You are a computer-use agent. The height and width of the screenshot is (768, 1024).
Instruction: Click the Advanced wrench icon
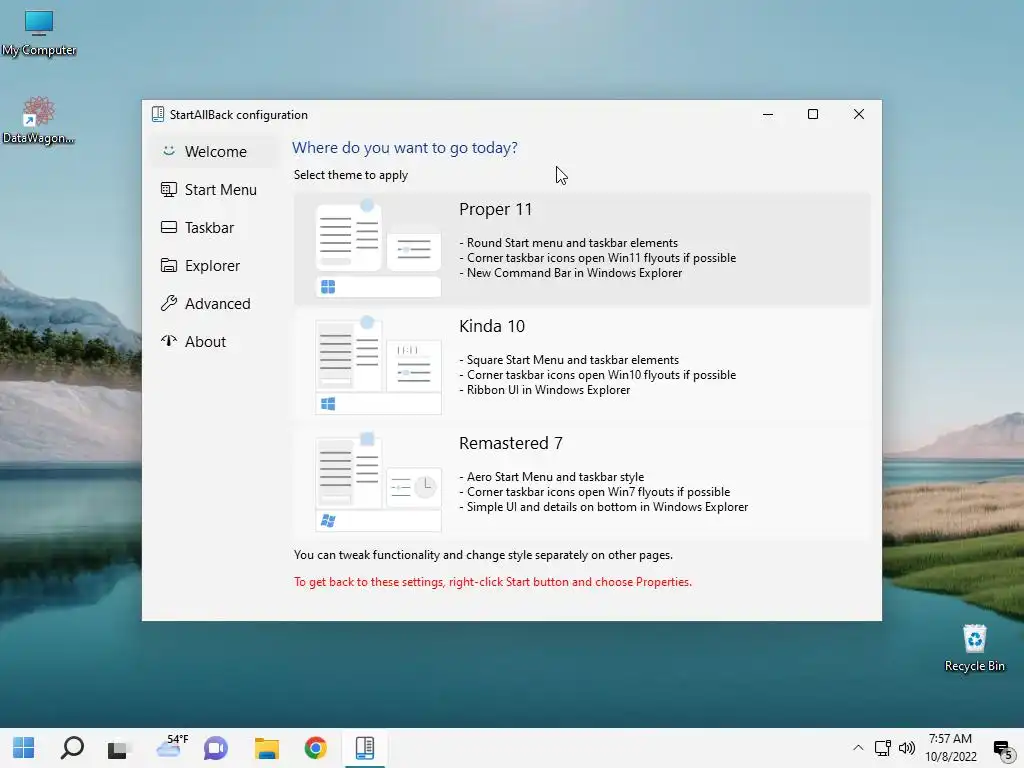click(x=168, y=303)
